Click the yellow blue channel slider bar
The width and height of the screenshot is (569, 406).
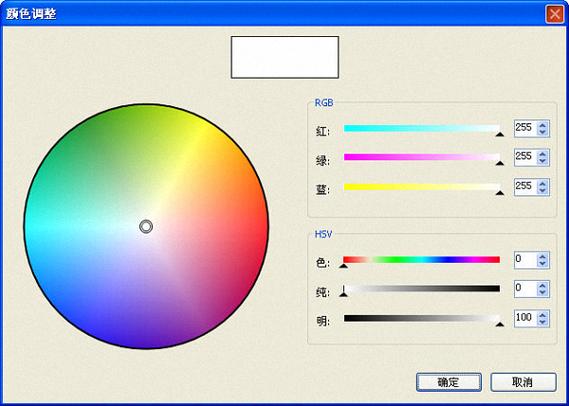(422, 187)
